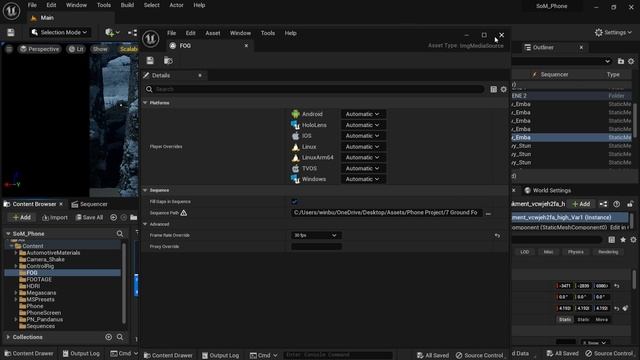Reset Location values to default

coord(617,286)
